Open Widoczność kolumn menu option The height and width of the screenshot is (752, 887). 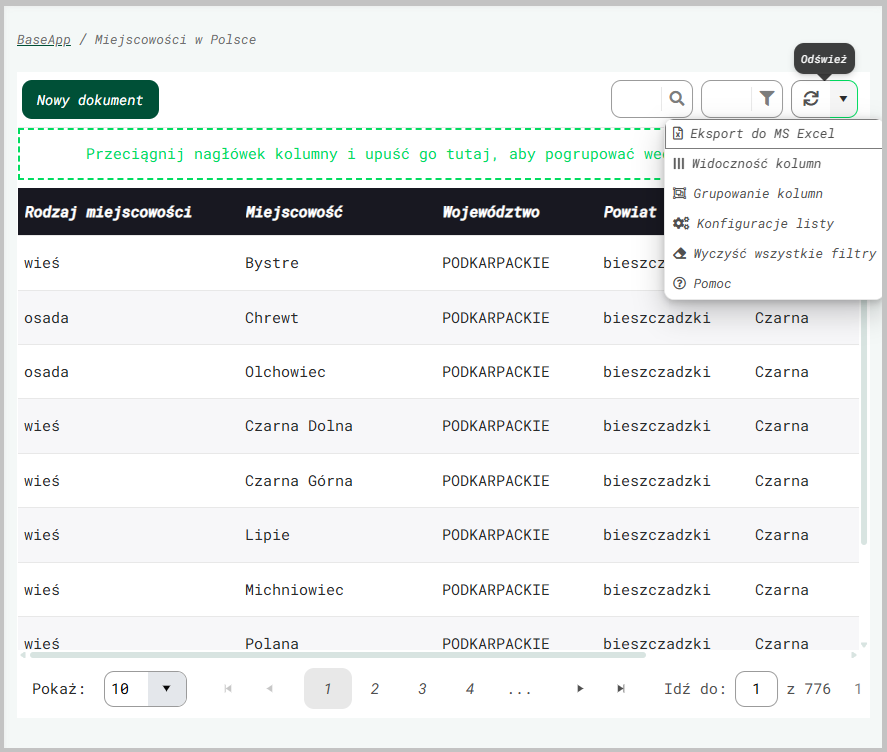pos(756,164)
